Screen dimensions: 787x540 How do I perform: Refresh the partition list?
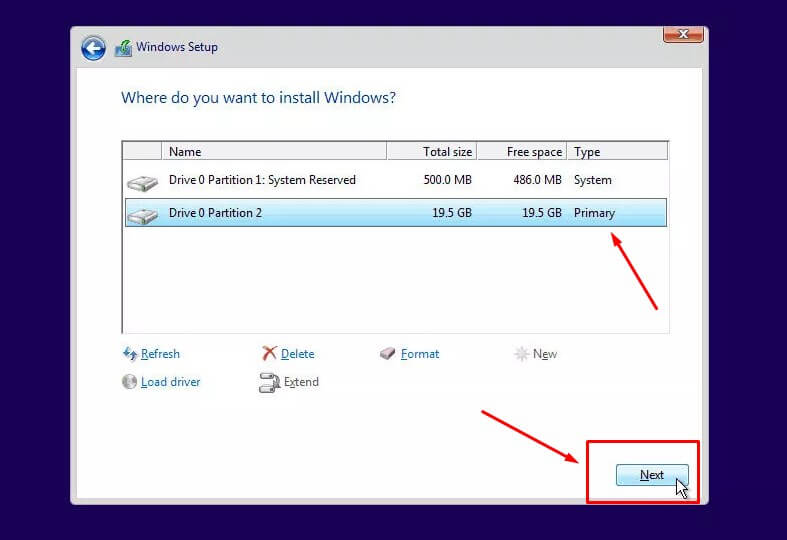pyautogui.click(x=160, y=354)
